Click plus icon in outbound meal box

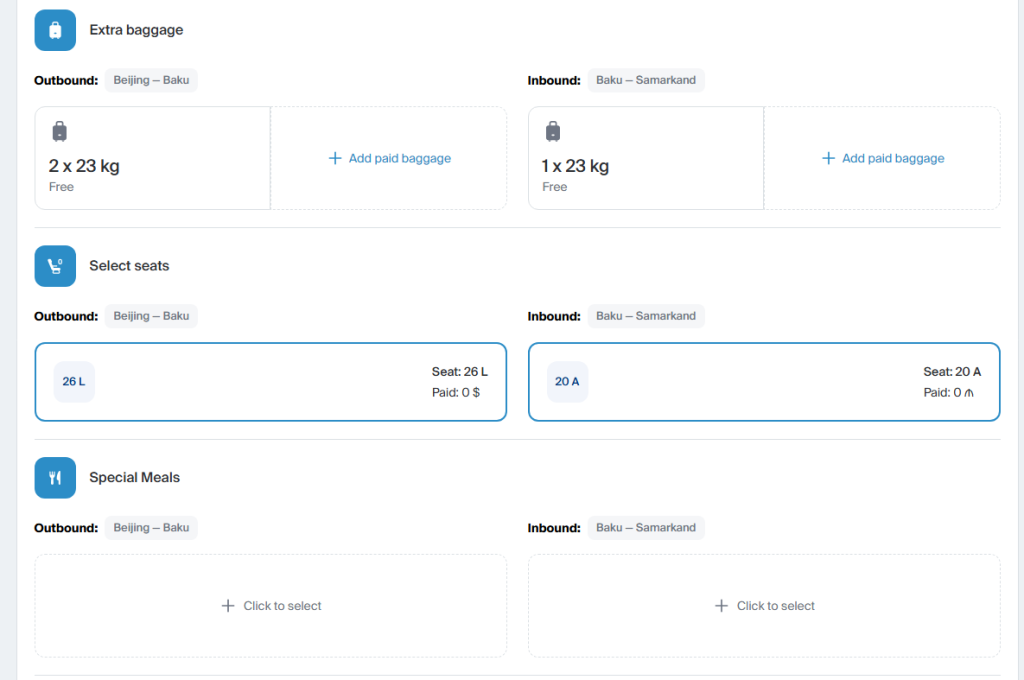tap(228, 606)
